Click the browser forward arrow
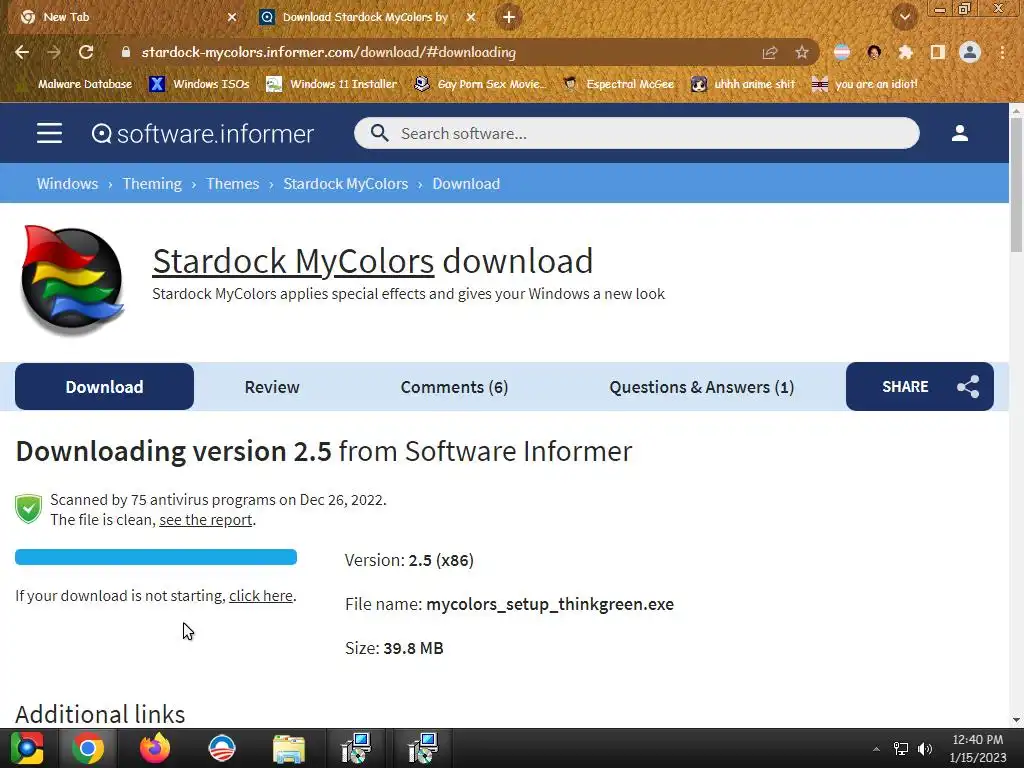The height and width of the screenshot is (768, 1024). (54, 52)
